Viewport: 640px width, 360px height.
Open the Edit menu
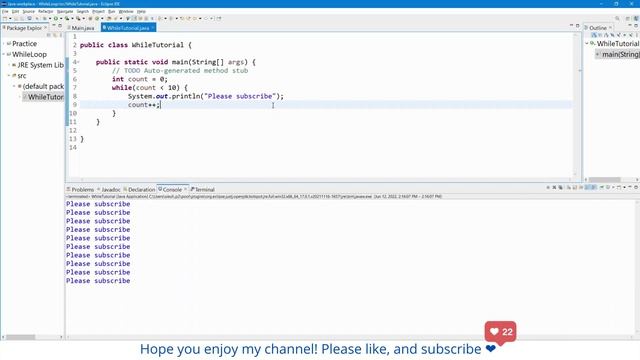tap(15, 11)
